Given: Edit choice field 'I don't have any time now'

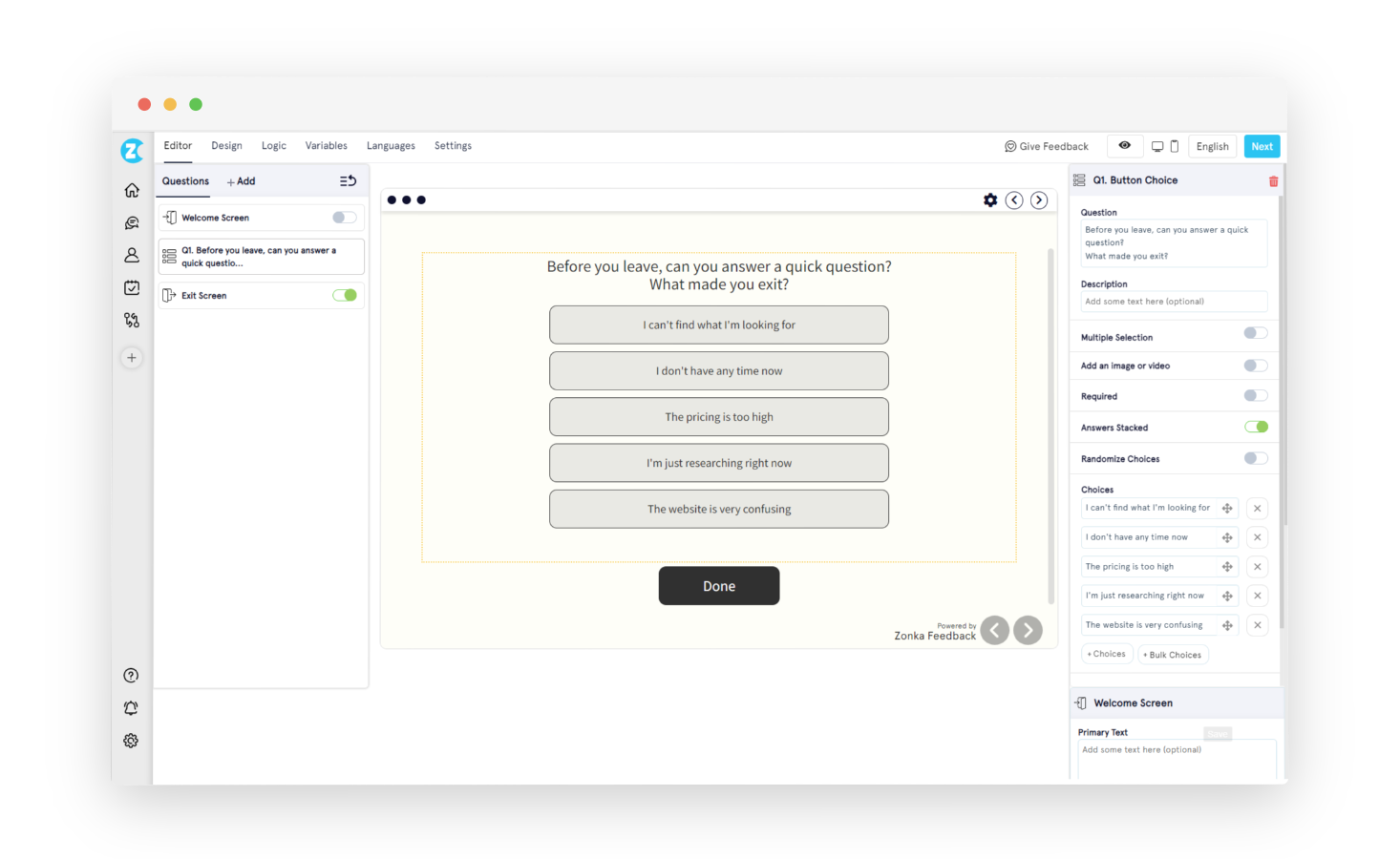Looking at the screenshot, I should click(1151, 537).
